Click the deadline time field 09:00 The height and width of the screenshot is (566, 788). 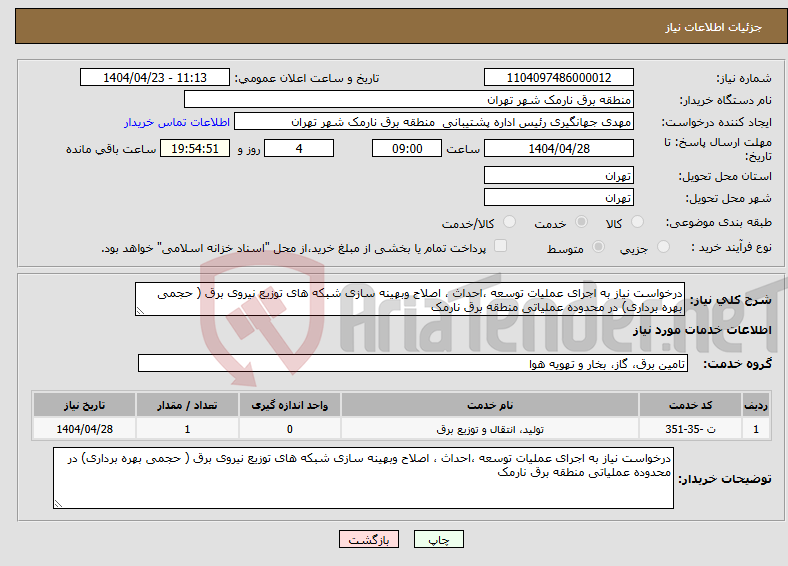407,148
